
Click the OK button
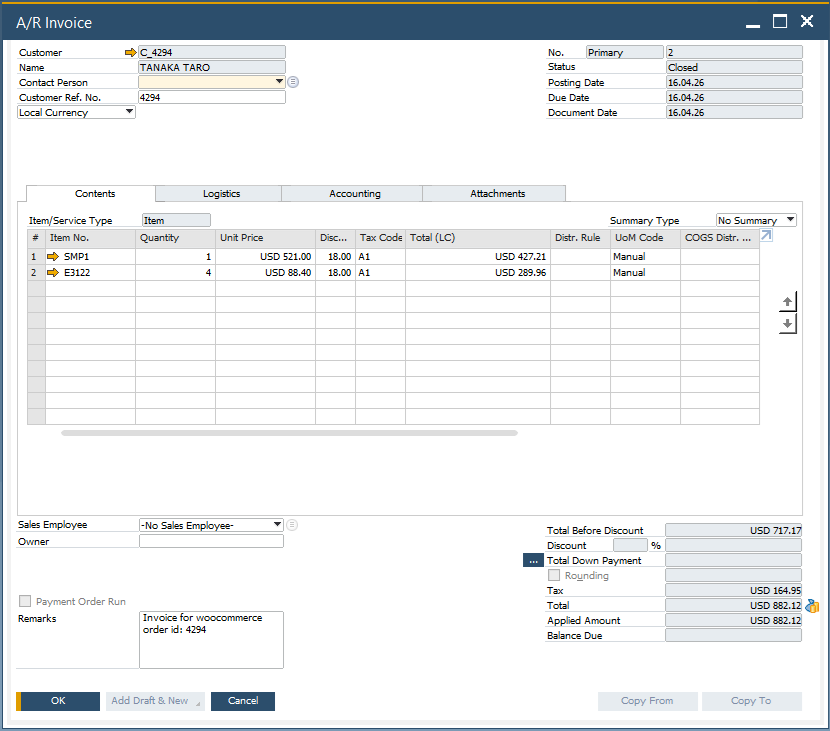click(x=58, y=701)
